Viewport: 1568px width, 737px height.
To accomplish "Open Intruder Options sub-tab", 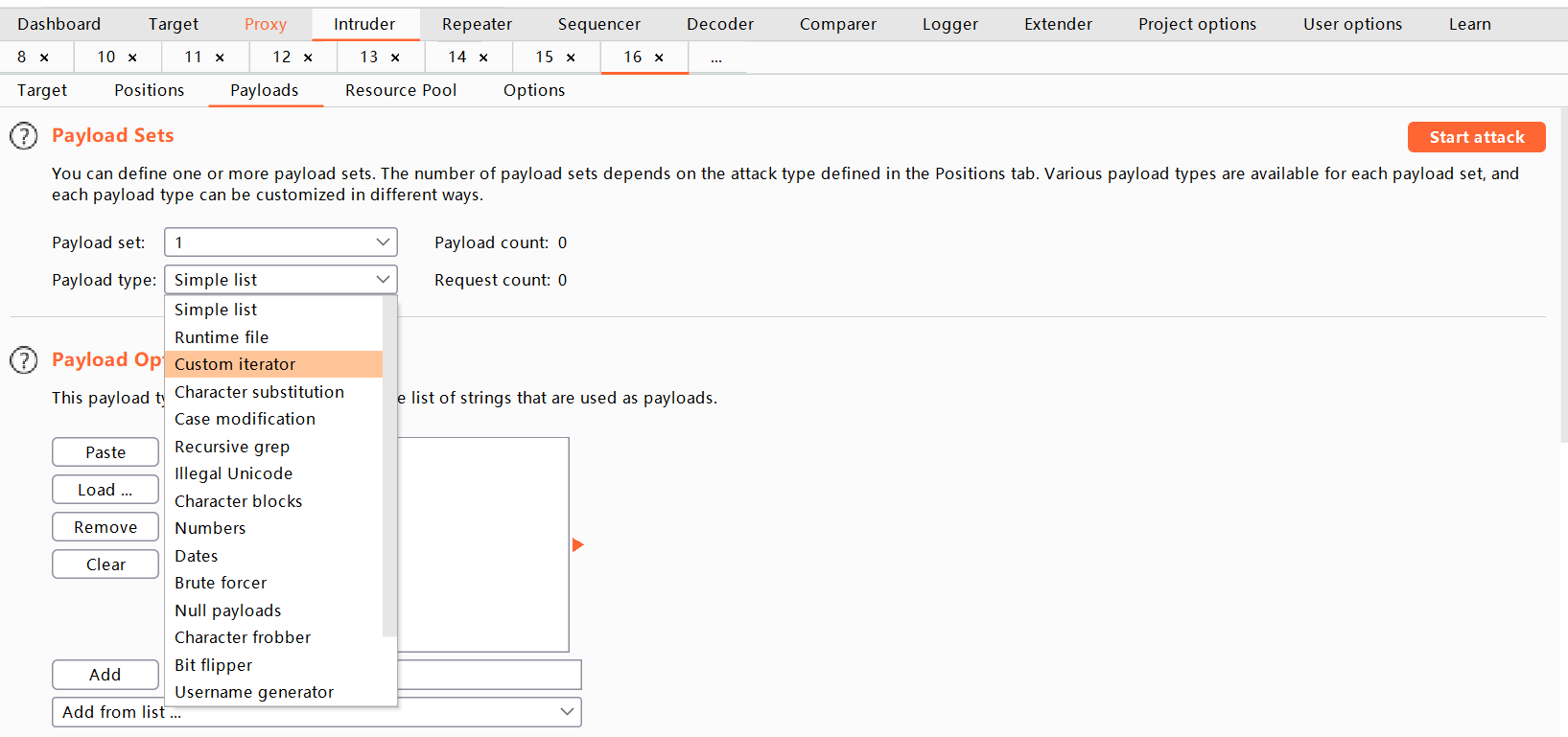I will point(534,90).
